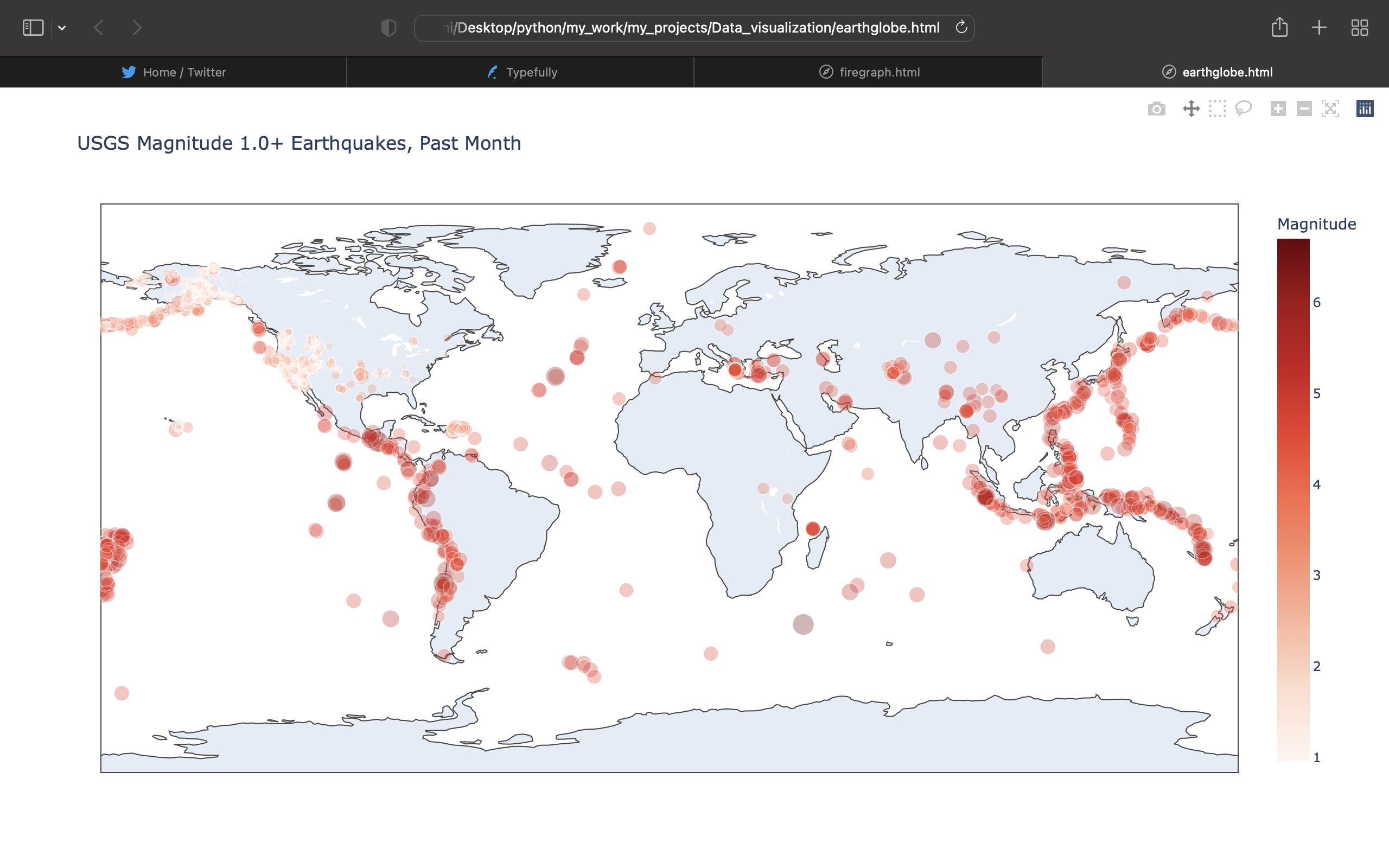The height and width of the screenshot is (868, 1389).
Task: Click the plot Zoom out button
Action: (1304, 108)
